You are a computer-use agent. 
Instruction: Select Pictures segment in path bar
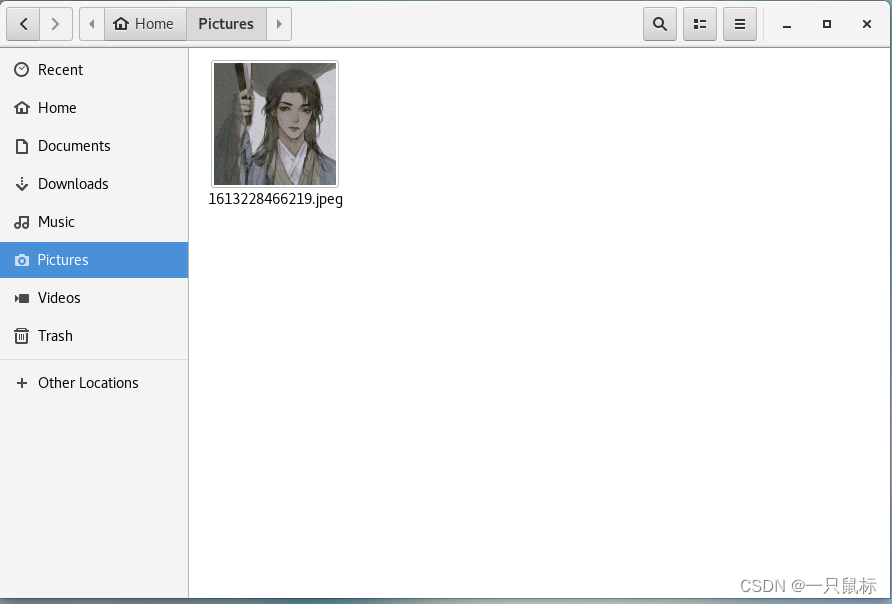tap(226, 24)
